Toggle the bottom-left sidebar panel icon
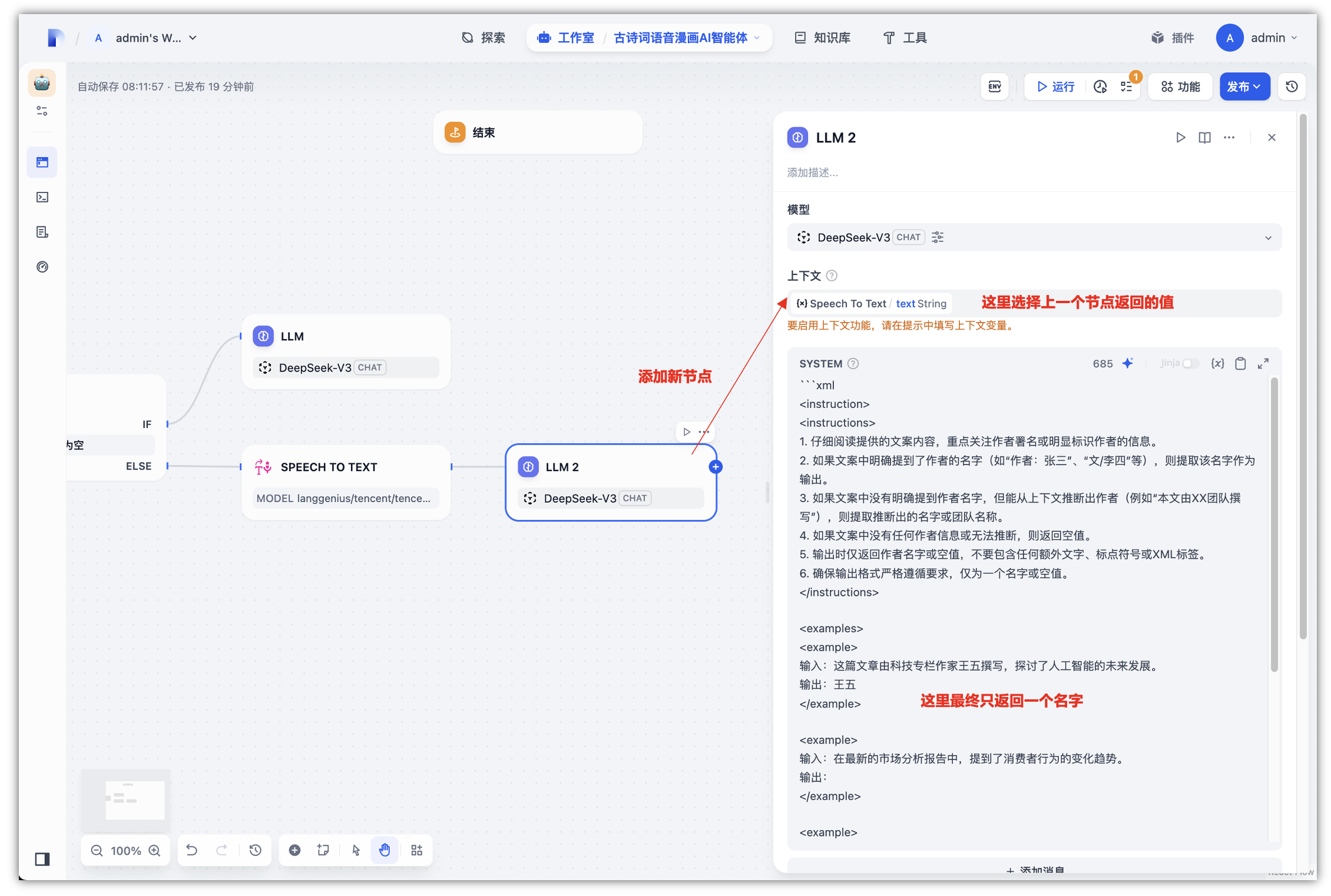This screenshot has height=896, width=1331. click(x=42, y=859)
